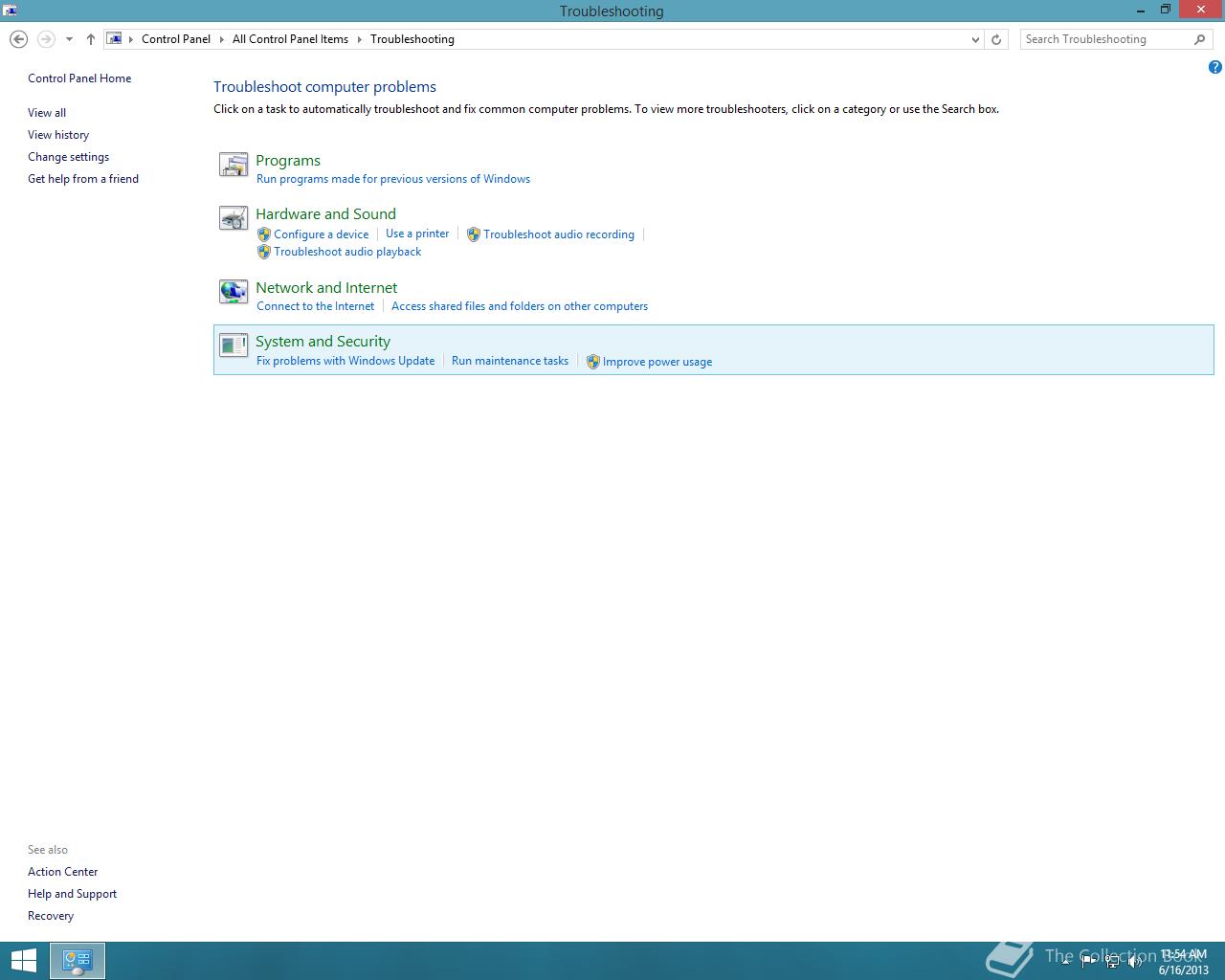Screen dimensions: 1225x980
Task: Go back with the Back arrow
Action: click(18, 39)
